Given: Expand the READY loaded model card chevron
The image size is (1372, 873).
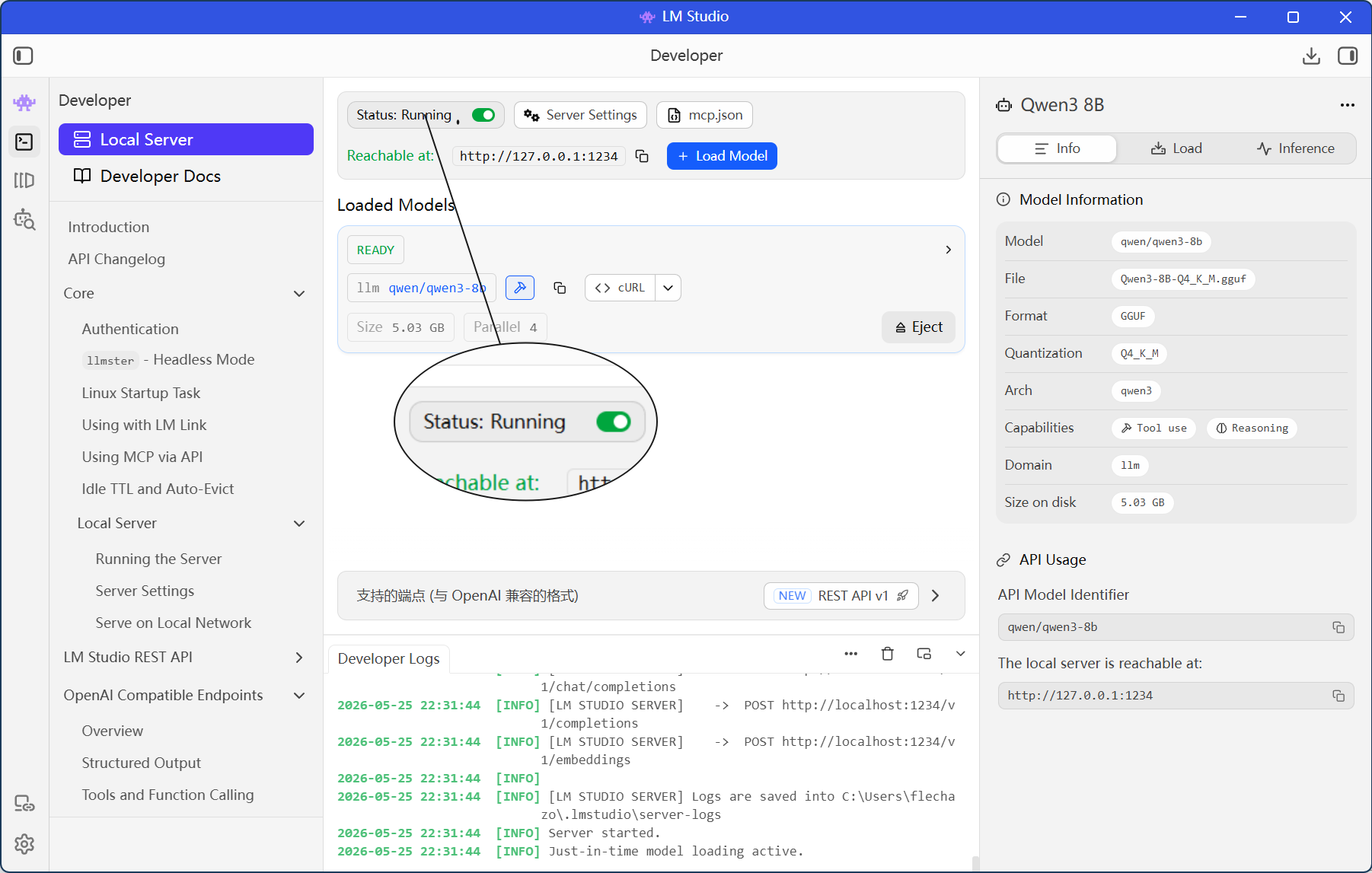Looking at the screenshot, I should click(948, 250).
